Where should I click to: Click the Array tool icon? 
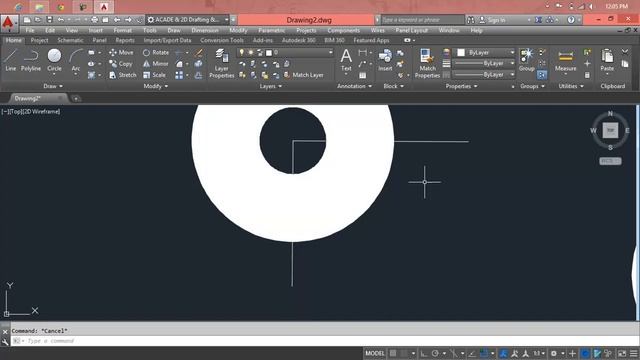[179, 75]
